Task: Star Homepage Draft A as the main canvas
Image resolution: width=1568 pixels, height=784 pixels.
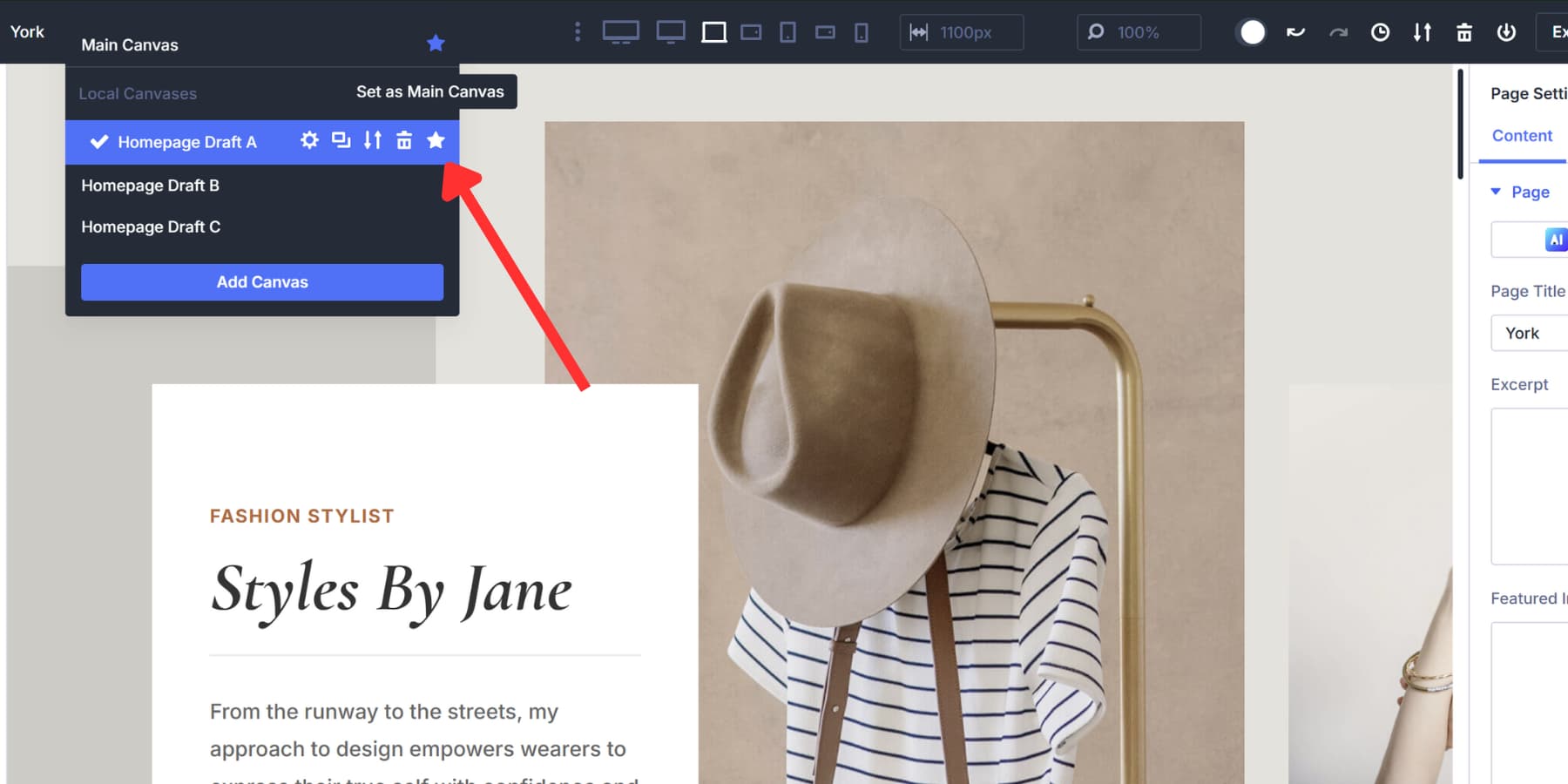Action: click(436, 140)
